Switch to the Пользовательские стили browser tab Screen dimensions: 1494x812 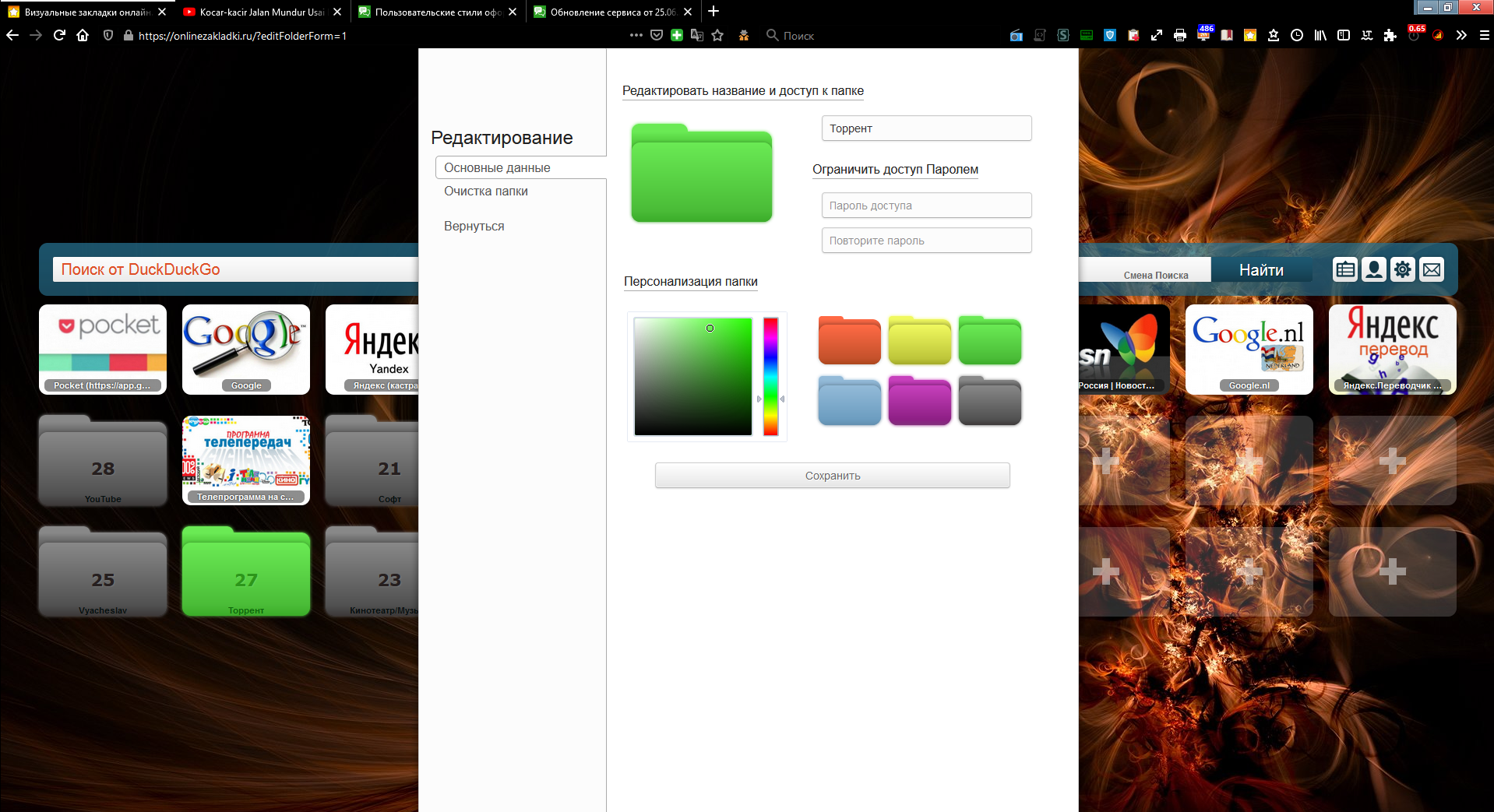tap(436, 12)
